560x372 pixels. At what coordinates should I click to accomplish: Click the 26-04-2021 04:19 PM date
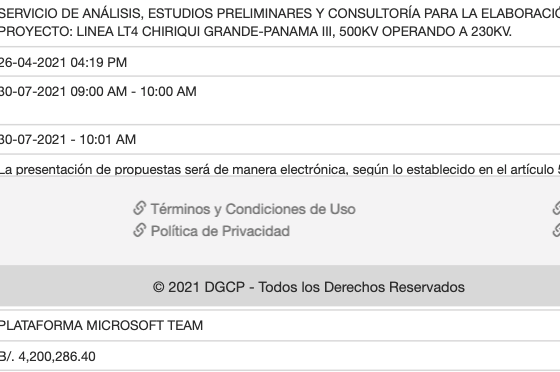tap(63, 62)
